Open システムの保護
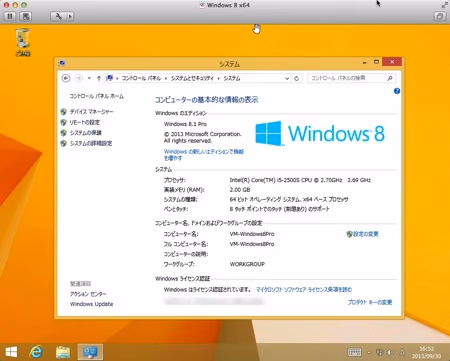The image size is (450, 361). click(x=85, y=133)
